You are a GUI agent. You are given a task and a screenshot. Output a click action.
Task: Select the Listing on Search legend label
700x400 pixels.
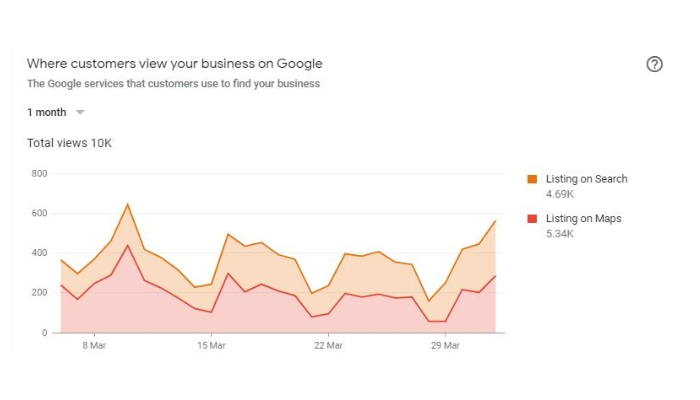click(586, 179)
